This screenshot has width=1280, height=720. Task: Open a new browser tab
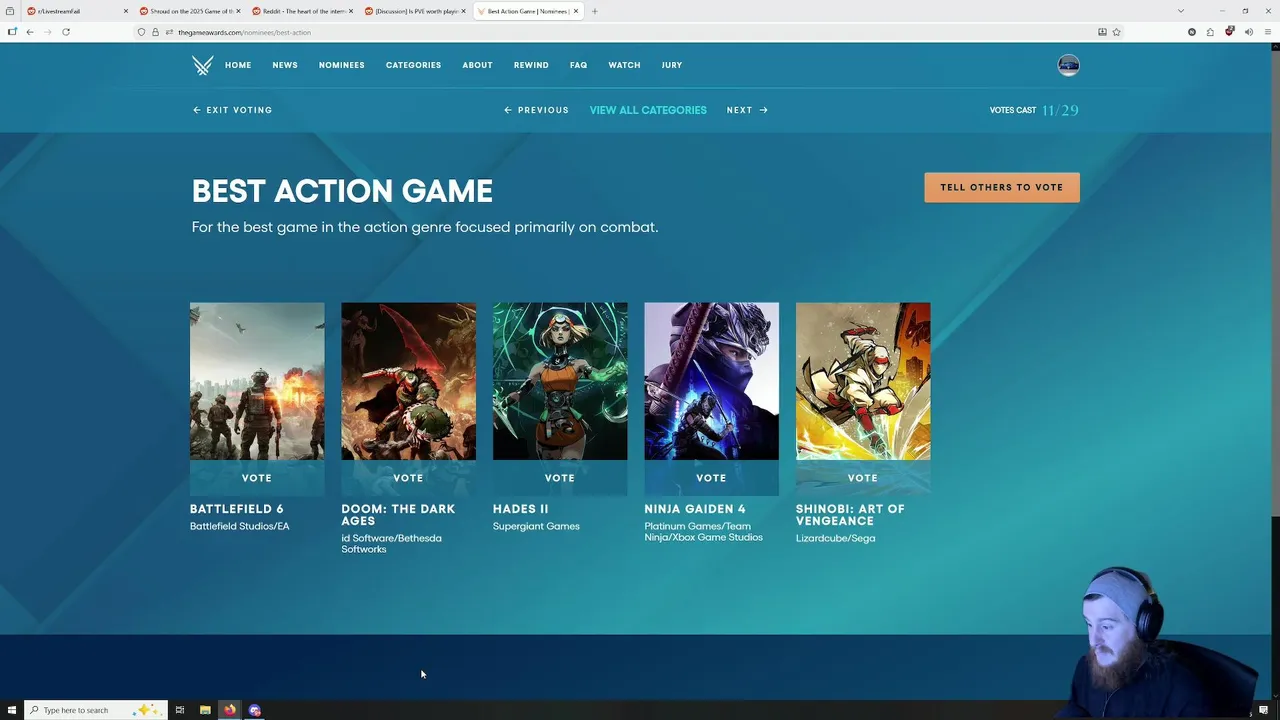[594, 11]
